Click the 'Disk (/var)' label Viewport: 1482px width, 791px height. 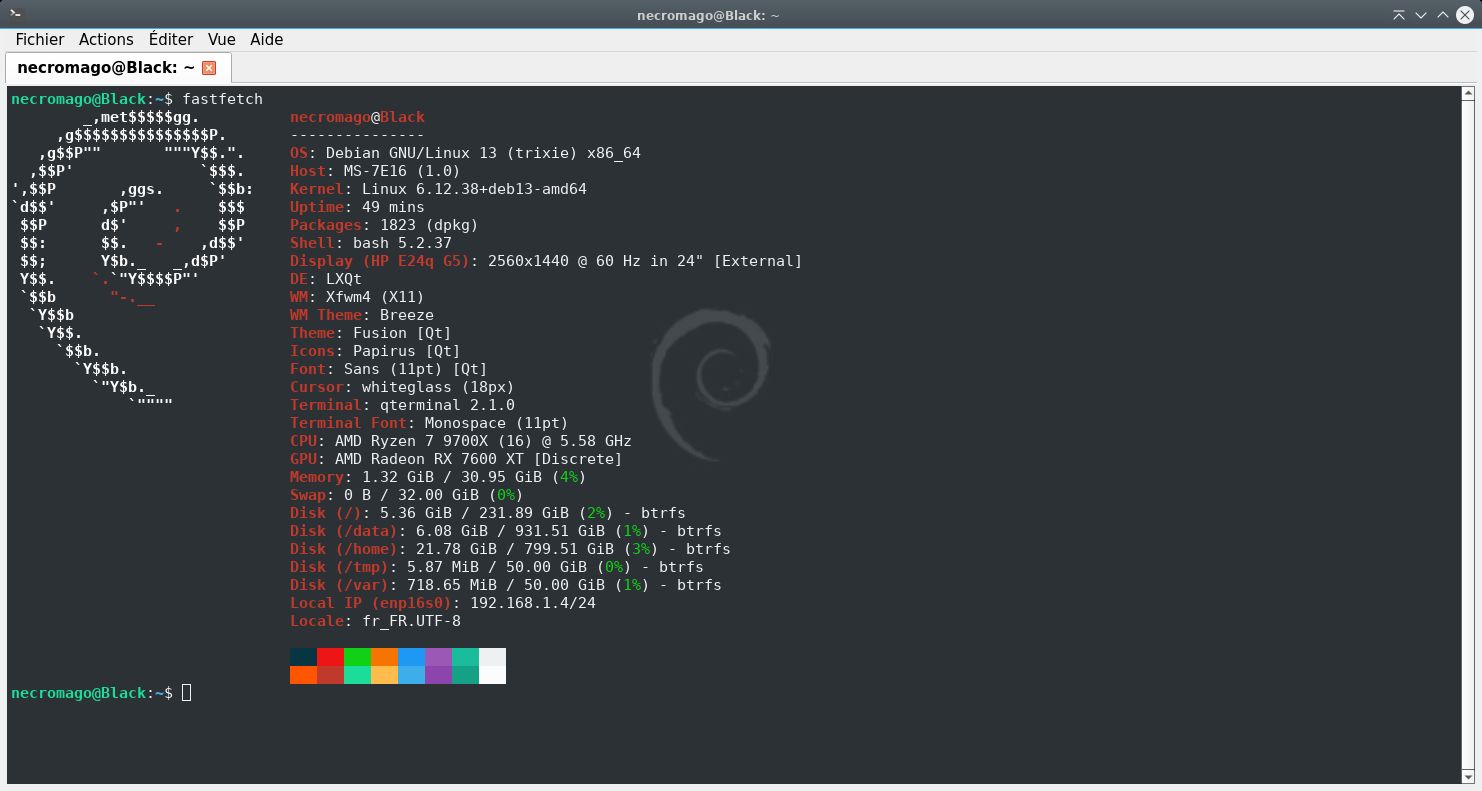tap(339, 585)
